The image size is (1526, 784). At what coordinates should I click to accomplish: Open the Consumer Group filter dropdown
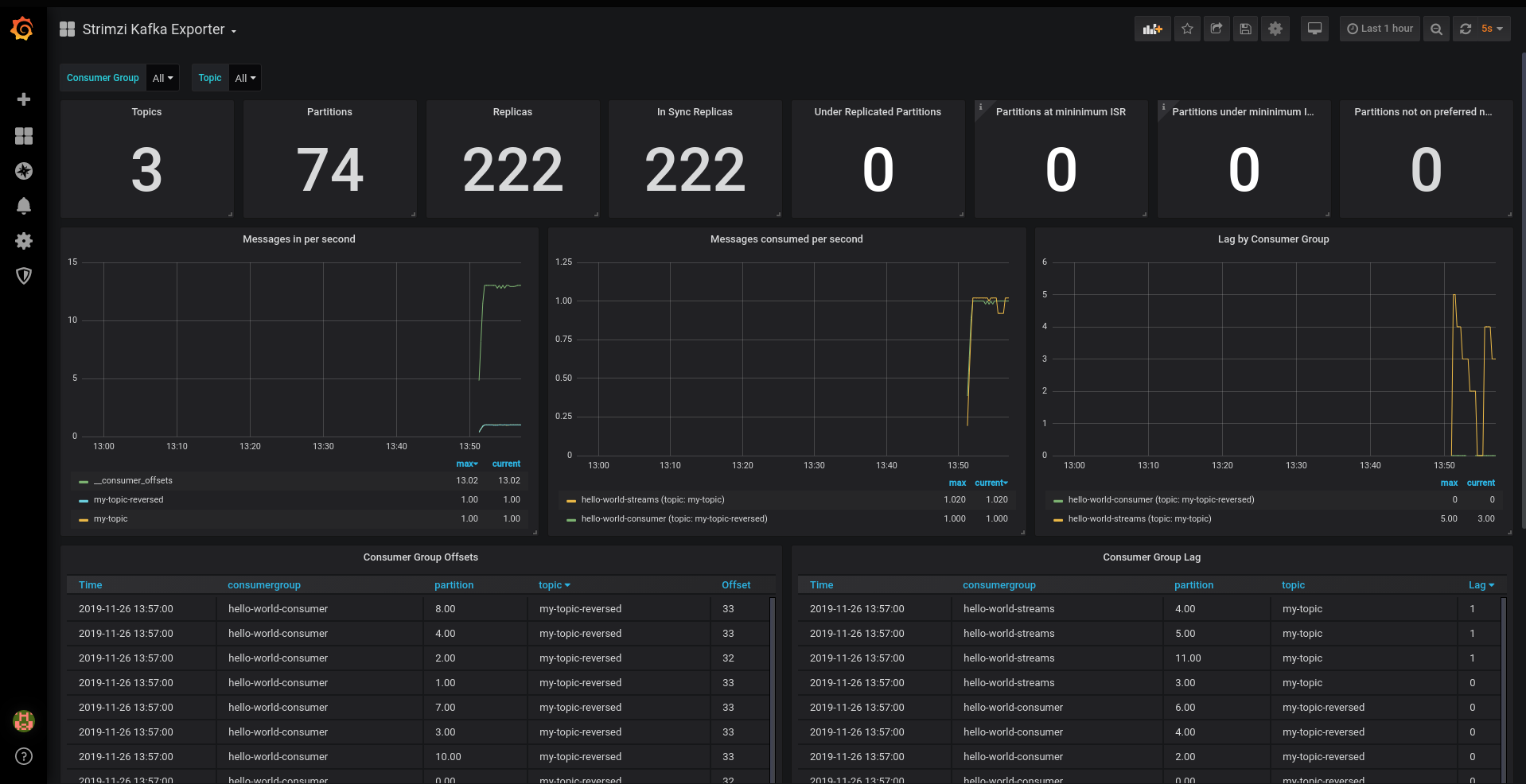162,77
